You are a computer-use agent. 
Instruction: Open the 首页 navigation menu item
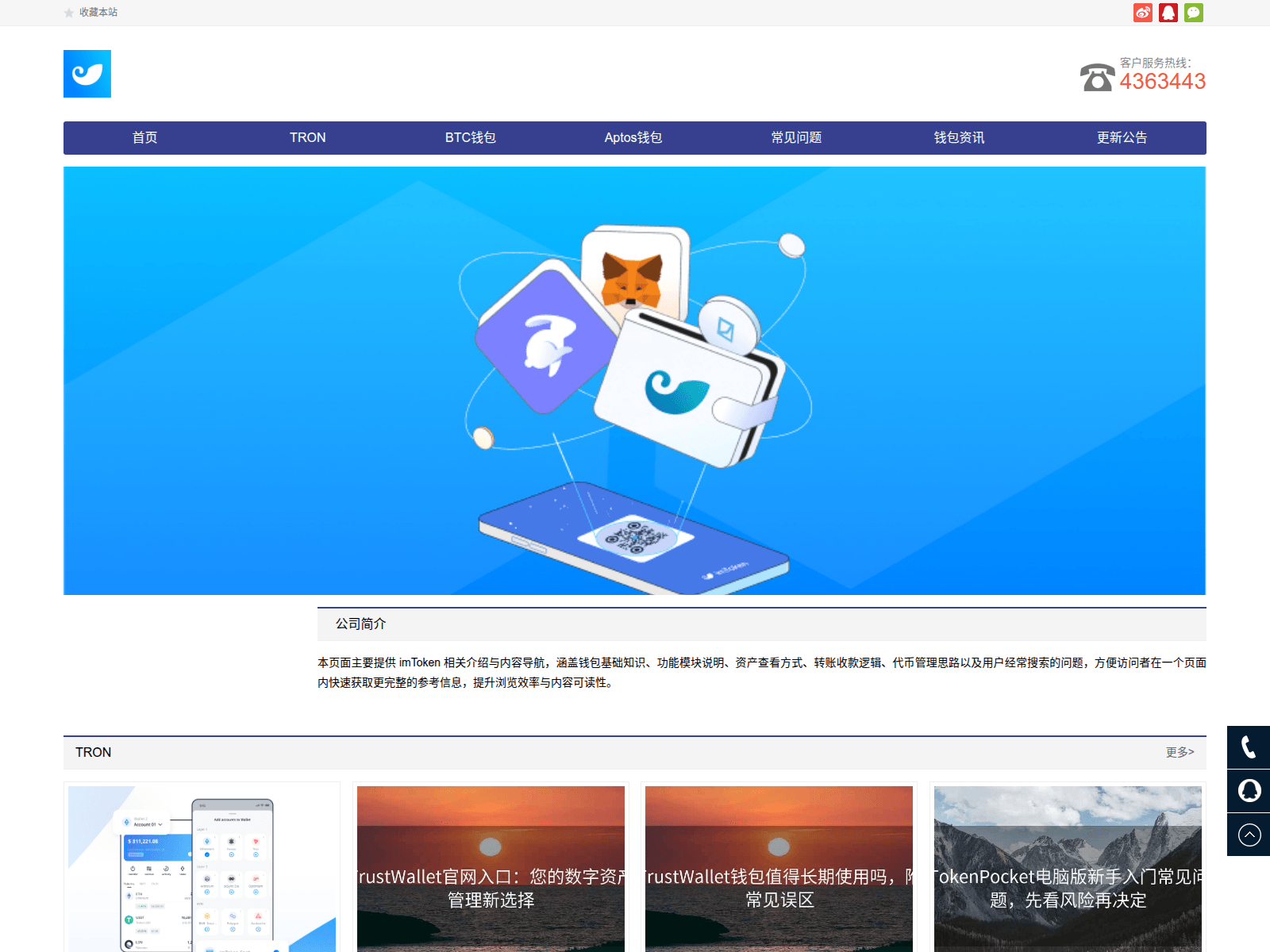(x=144, y=138)
